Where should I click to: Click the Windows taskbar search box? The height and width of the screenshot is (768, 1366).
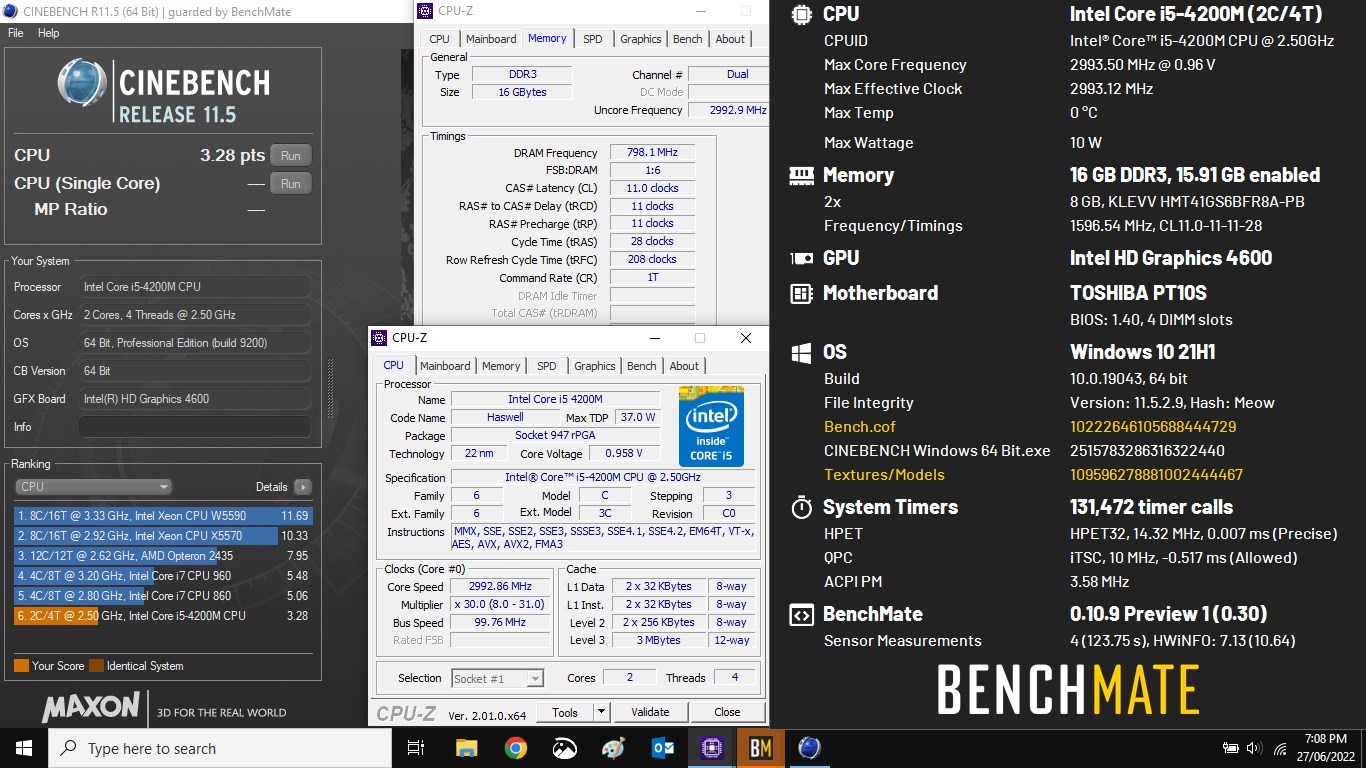pos(220,748)
